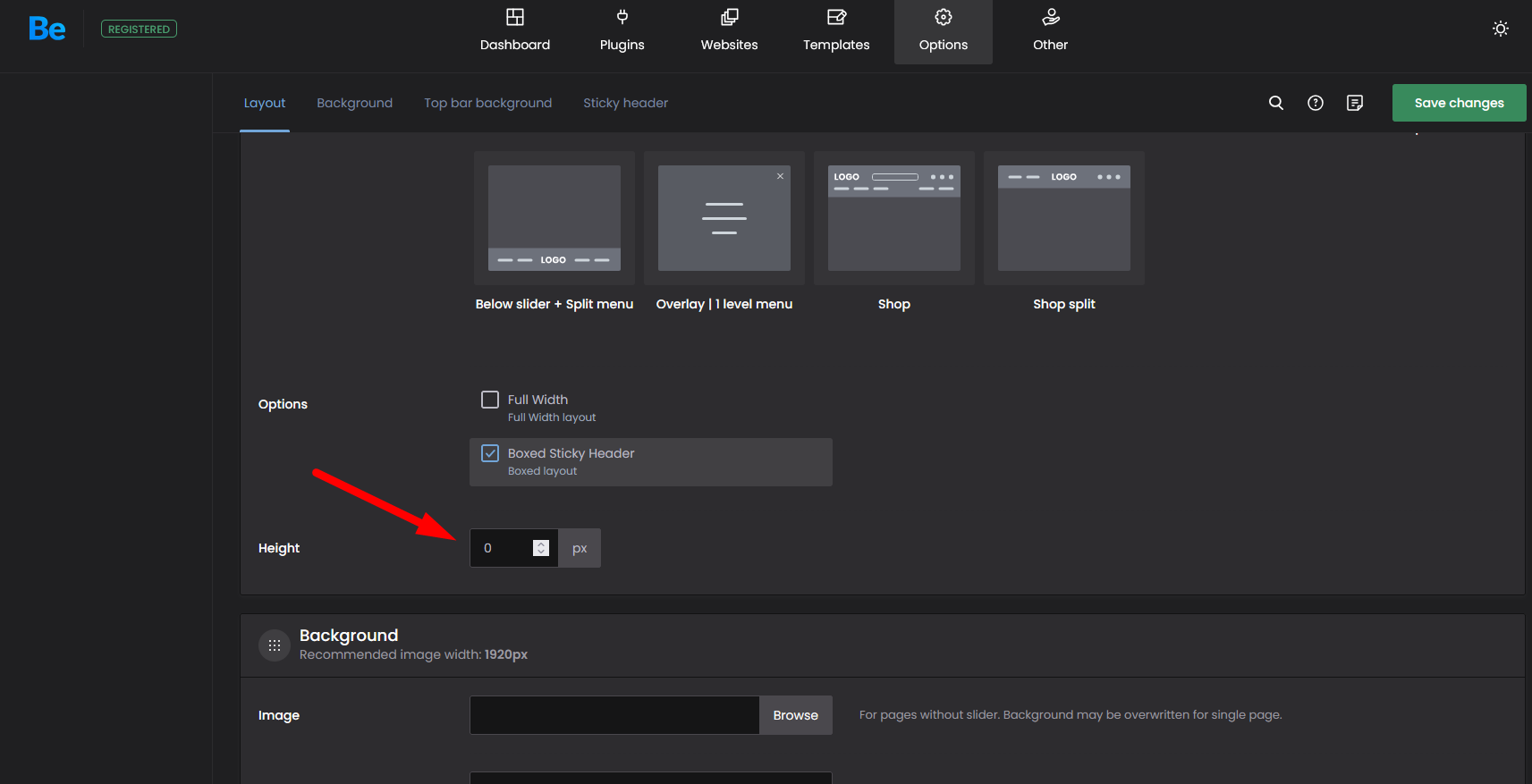Open the help question-mark icon
Screen dimensions: 1532x784
pos(1316,103)
